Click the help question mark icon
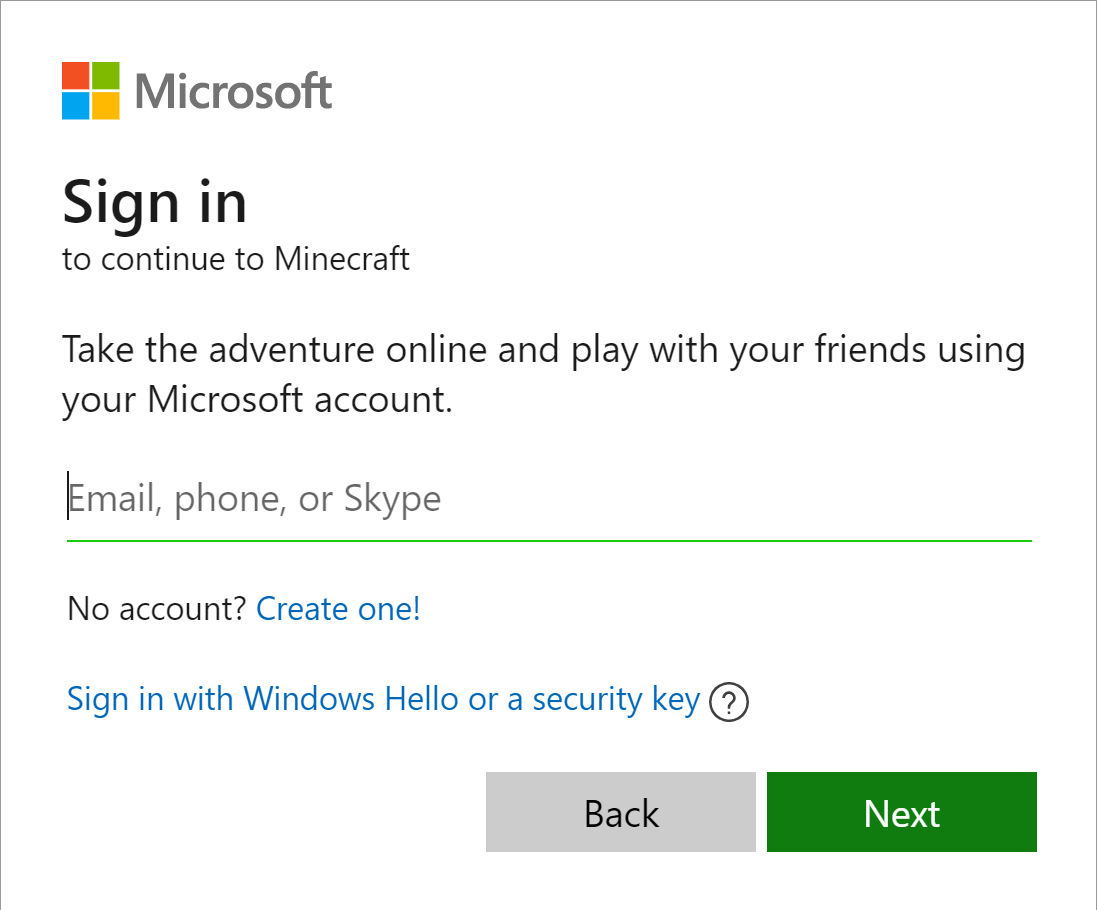The height and width of the screenshot is (910, 1097). [728, 703]
